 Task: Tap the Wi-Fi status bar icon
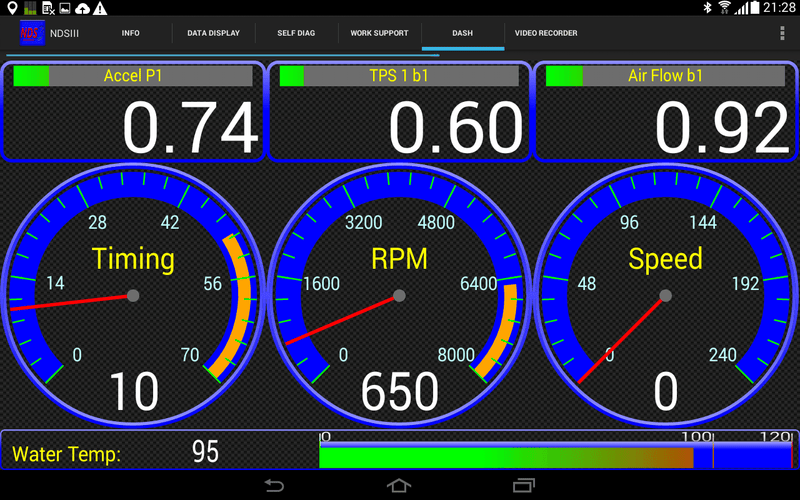[723, 8]
